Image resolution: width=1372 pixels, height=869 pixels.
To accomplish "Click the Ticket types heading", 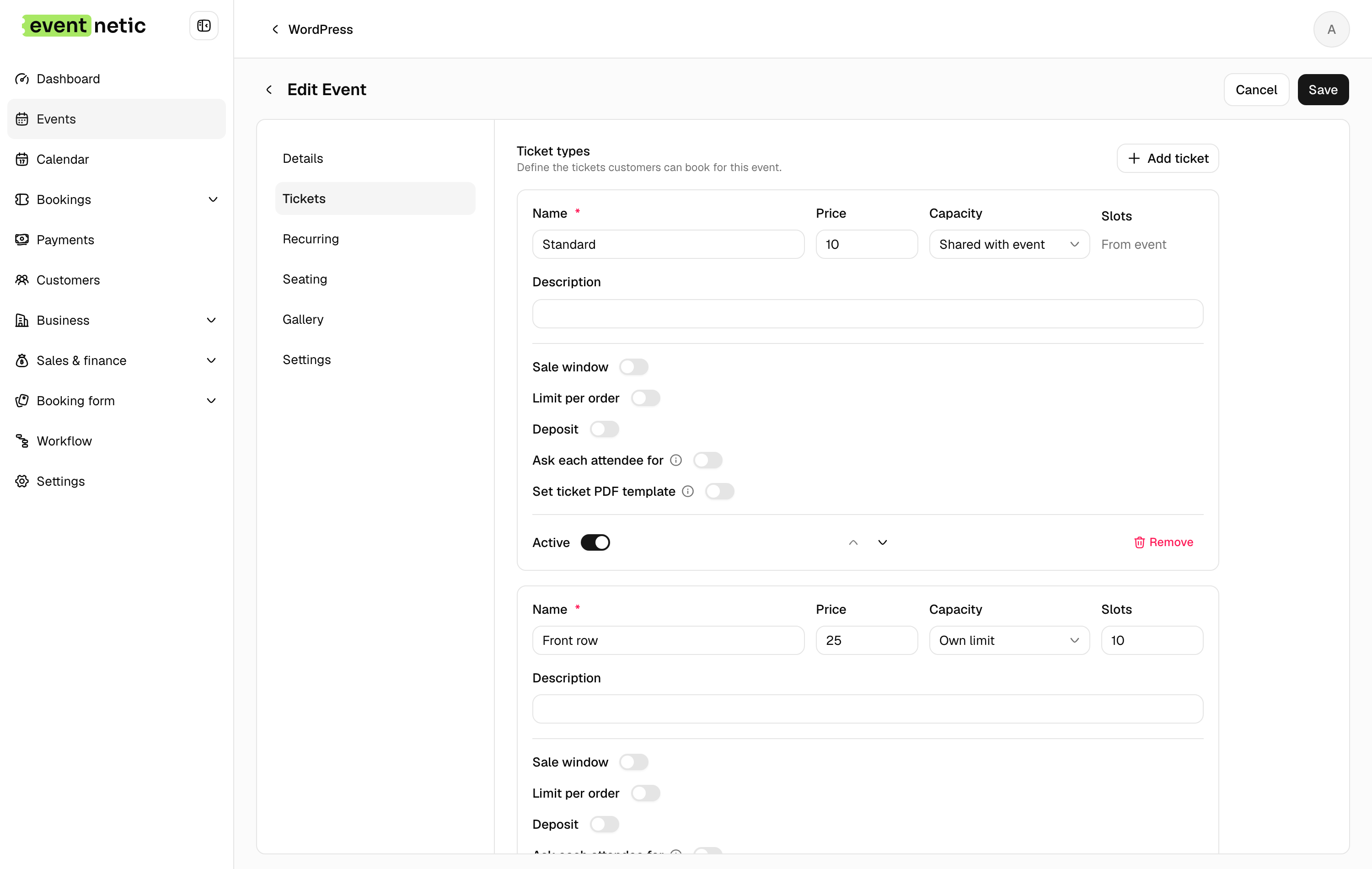I will point(552,151).
